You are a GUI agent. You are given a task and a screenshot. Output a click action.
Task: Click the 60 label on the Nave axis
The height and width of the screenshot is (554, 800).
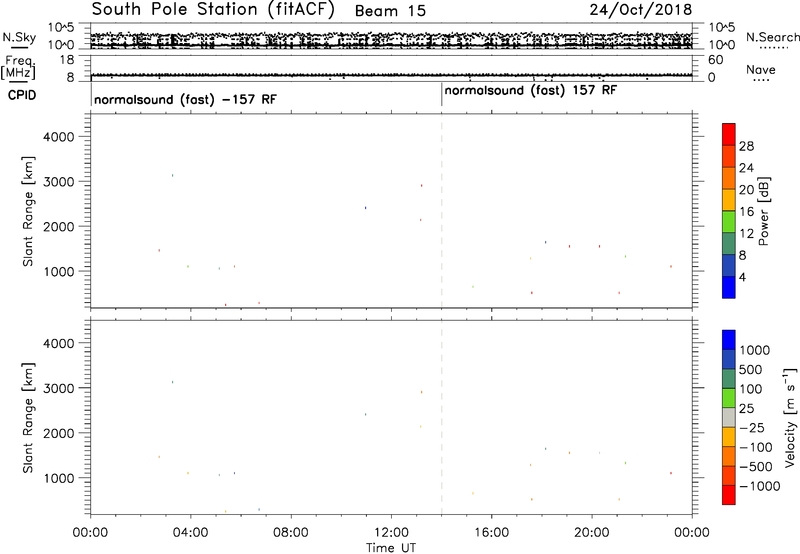715,60
